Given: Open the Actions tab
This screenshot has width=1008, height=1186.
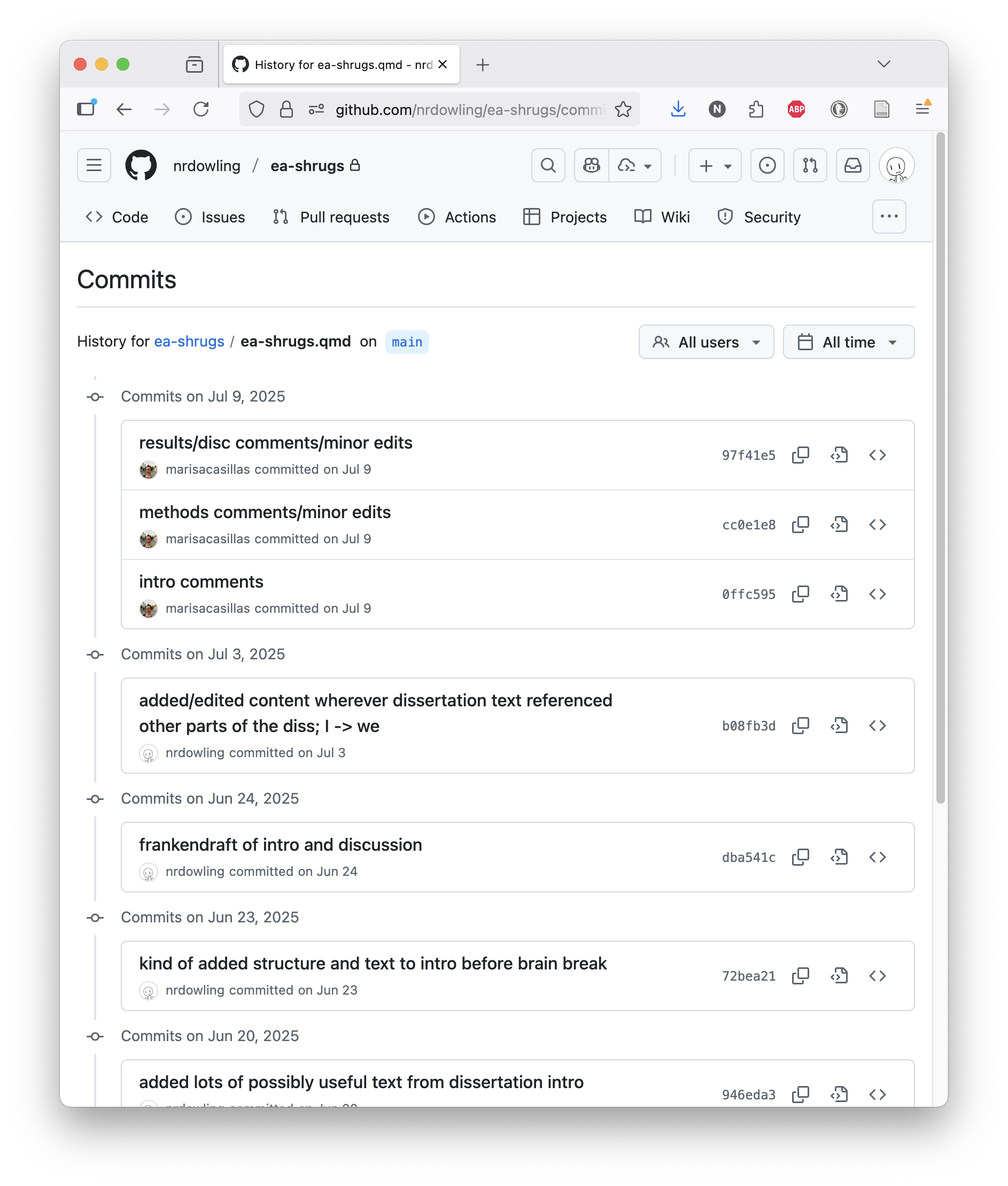Looking at the screenshot, I should 457,217.
